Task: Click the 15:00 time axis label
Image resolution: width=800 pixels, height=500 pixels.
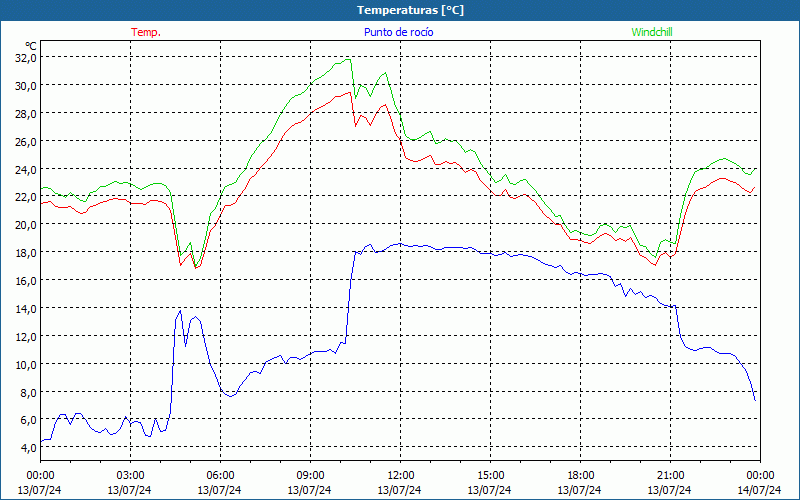Action: click(490, 476)
